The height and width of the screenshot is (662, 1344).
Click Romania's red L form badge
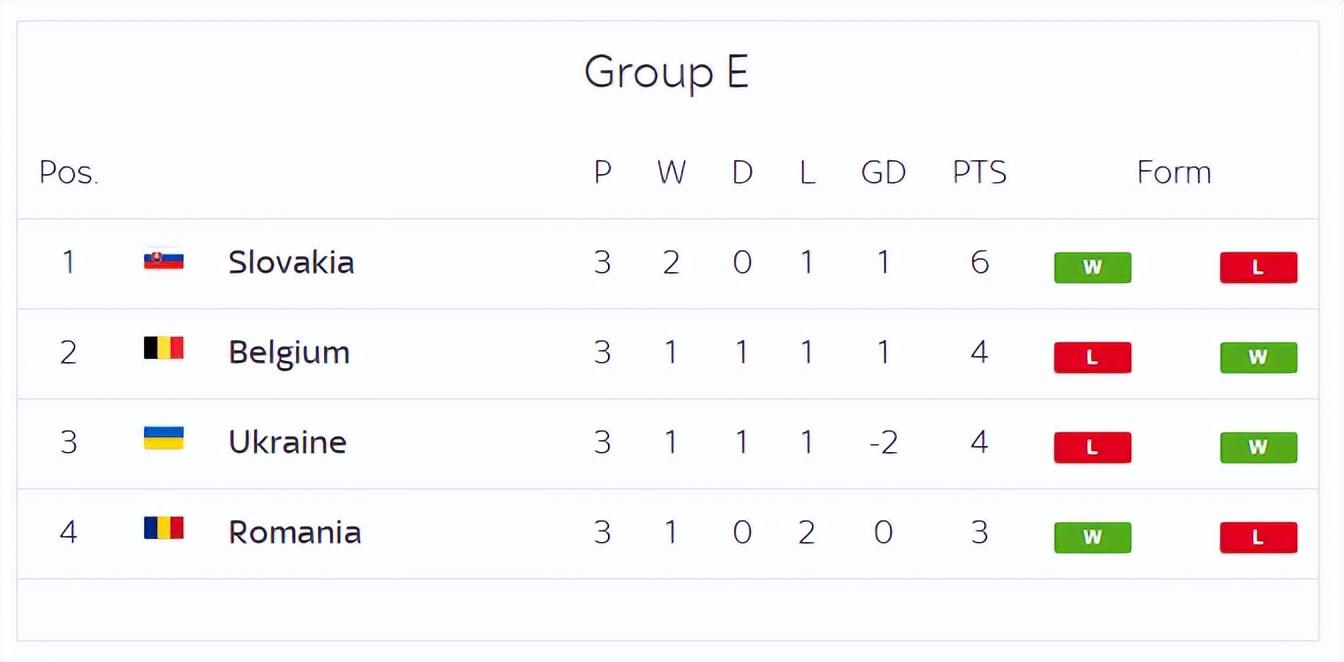click(1258, 537)
